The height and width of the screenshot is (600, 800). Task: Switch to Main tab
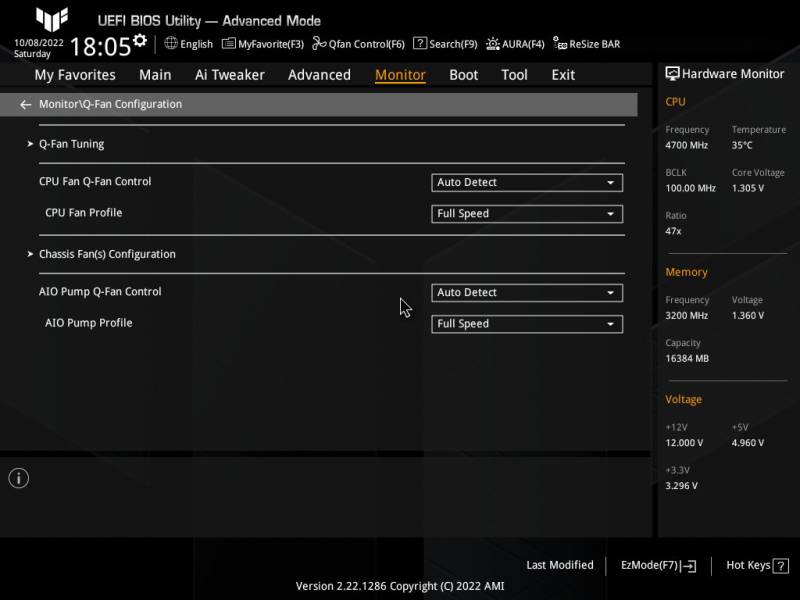(x=155, y=75)
